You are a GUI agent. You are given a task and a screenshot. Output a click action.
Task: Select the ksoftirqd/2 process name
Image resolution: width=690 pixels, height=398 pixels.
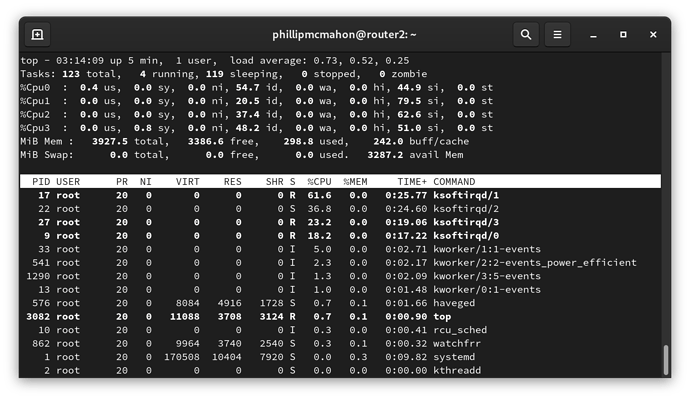tap(466, 209)
